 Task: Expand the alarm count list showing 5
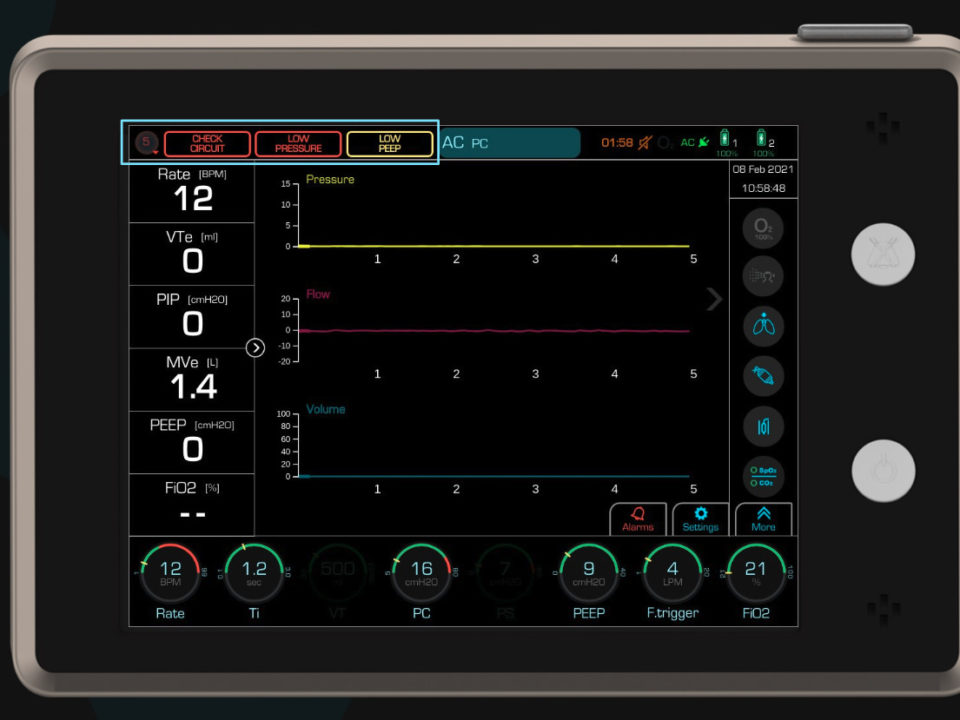click(x=147, y=143)
